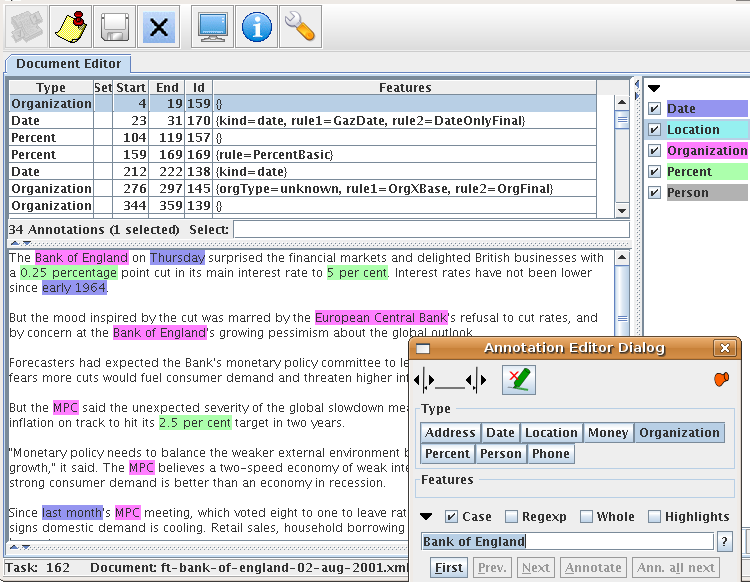Click the document text scroll up arrow
Viewport: 750px width, 582px height.
click(x=622, y=258)
